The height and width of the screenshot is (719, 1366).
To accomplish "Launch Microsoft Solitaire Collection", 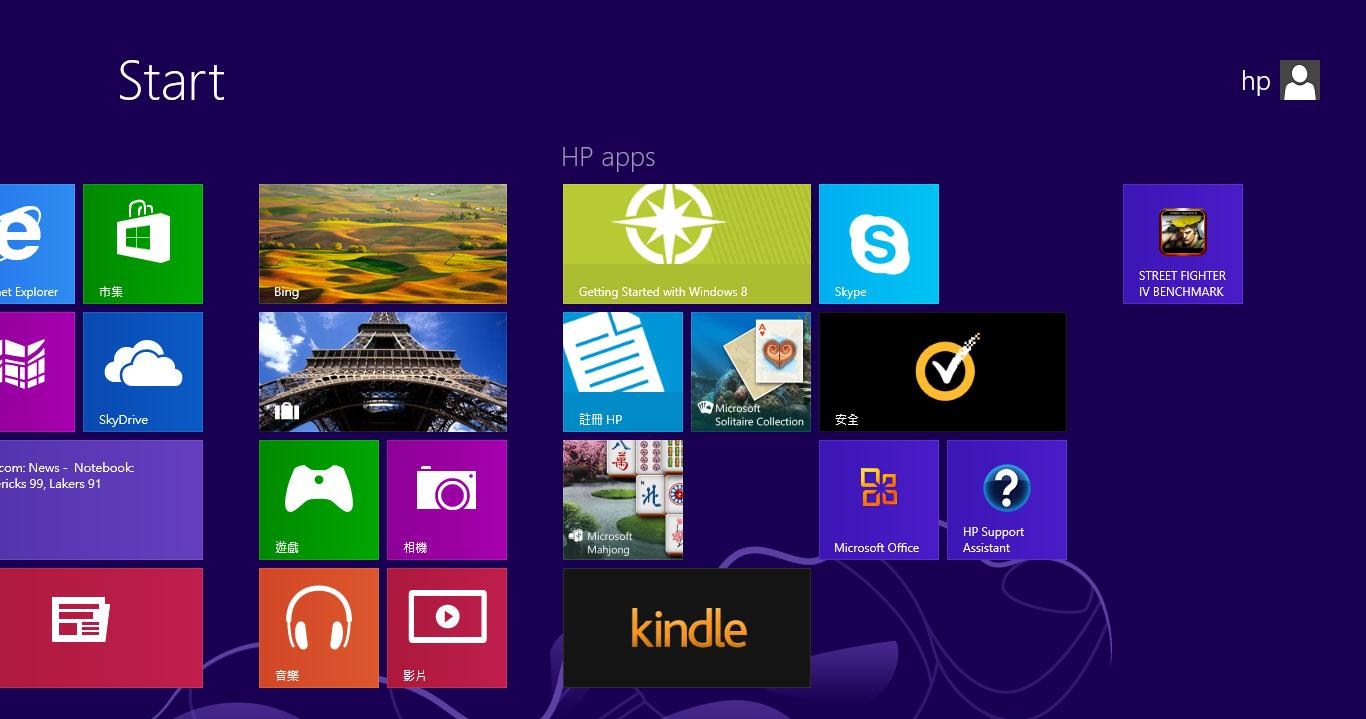I will click(750, 371).
